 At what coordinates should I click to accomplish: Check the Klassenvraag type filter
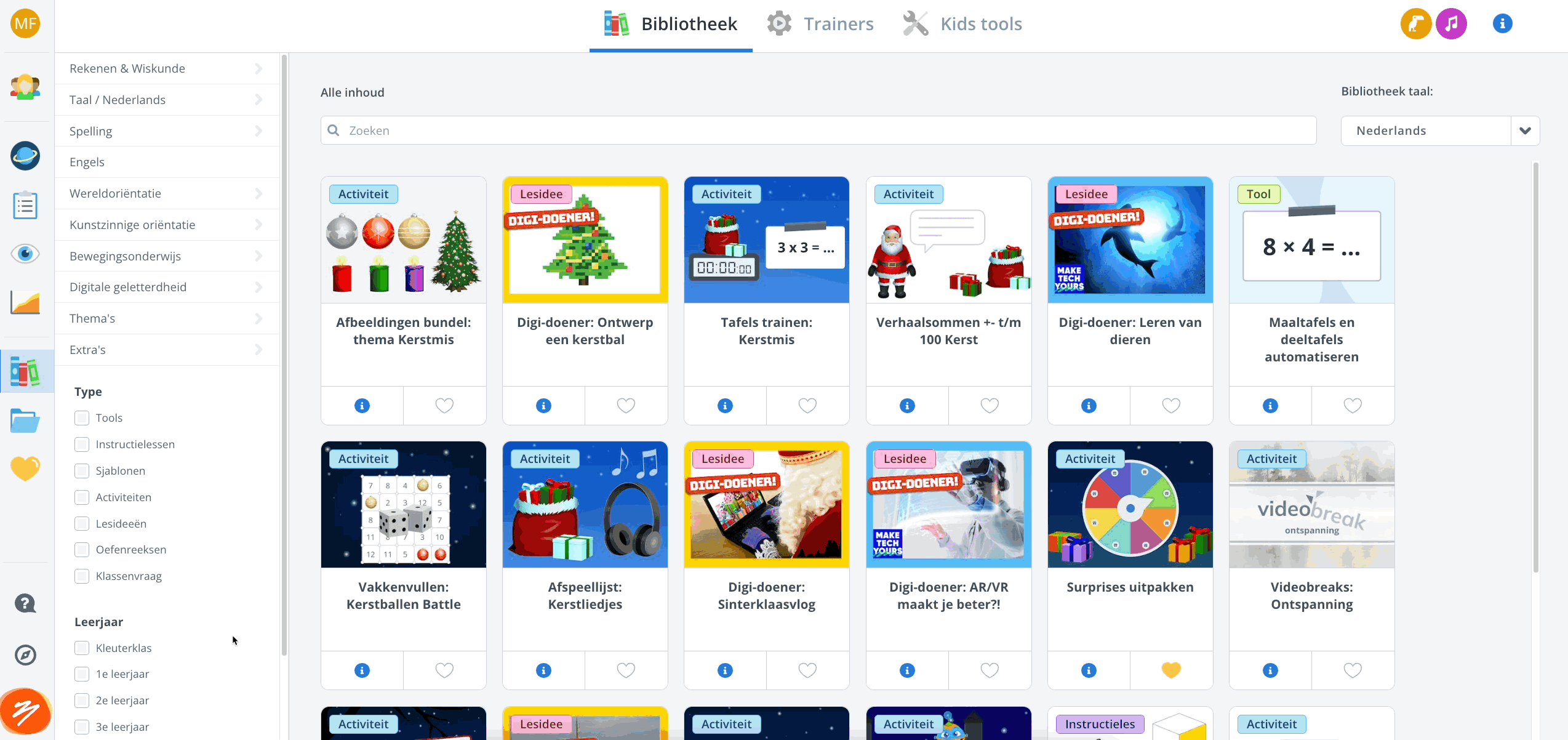(x=82, y=576)
